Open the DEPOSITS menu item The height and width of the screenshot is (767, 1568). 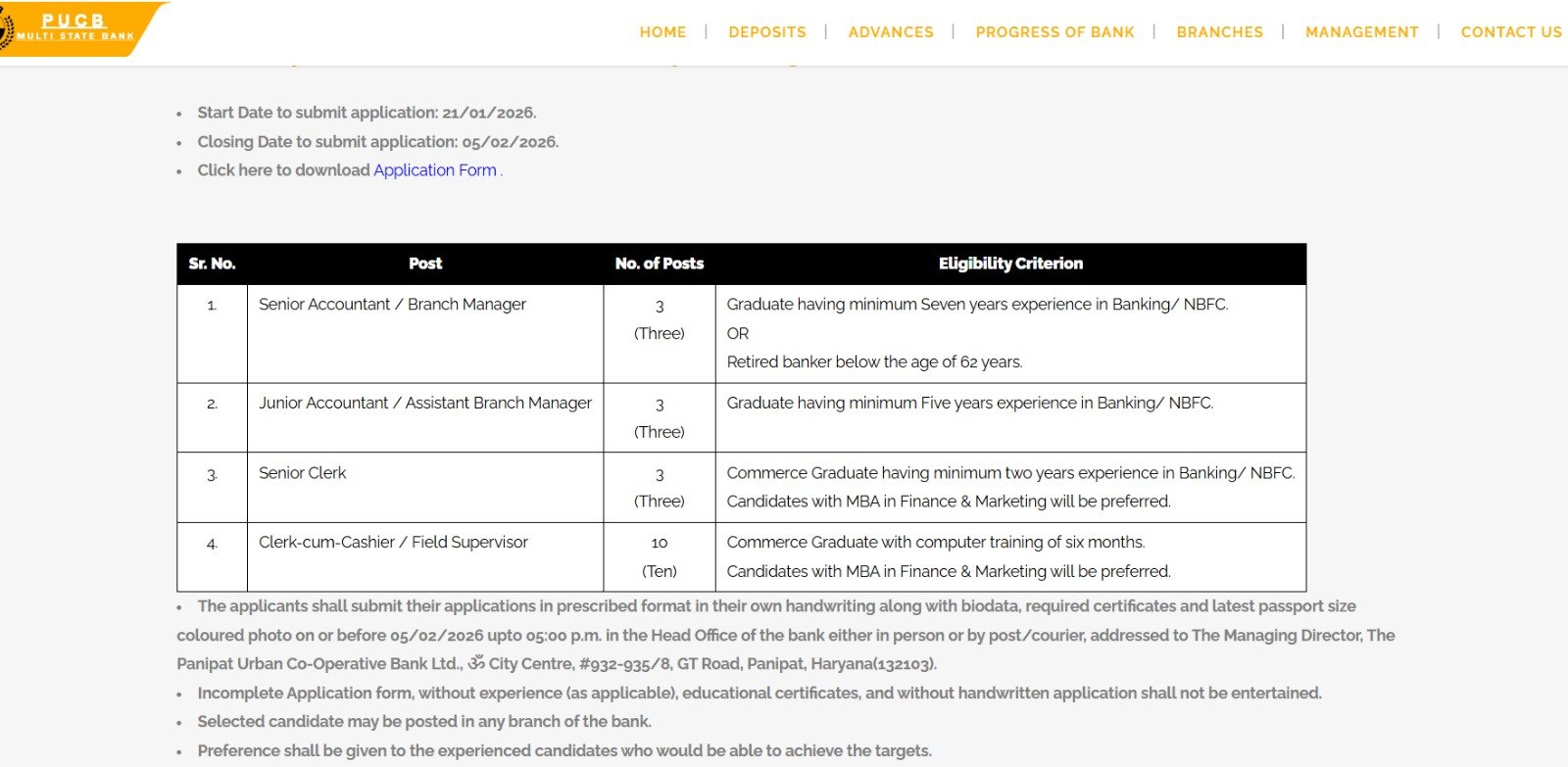tap(767, 32)
